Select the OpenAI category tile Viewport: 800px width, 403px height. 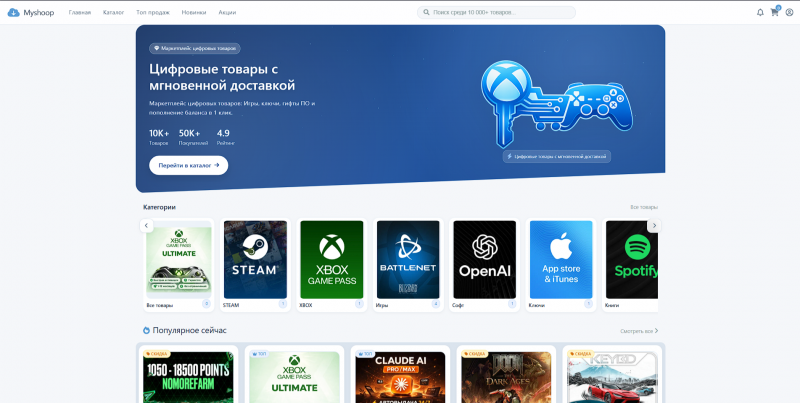pos(485,265)
